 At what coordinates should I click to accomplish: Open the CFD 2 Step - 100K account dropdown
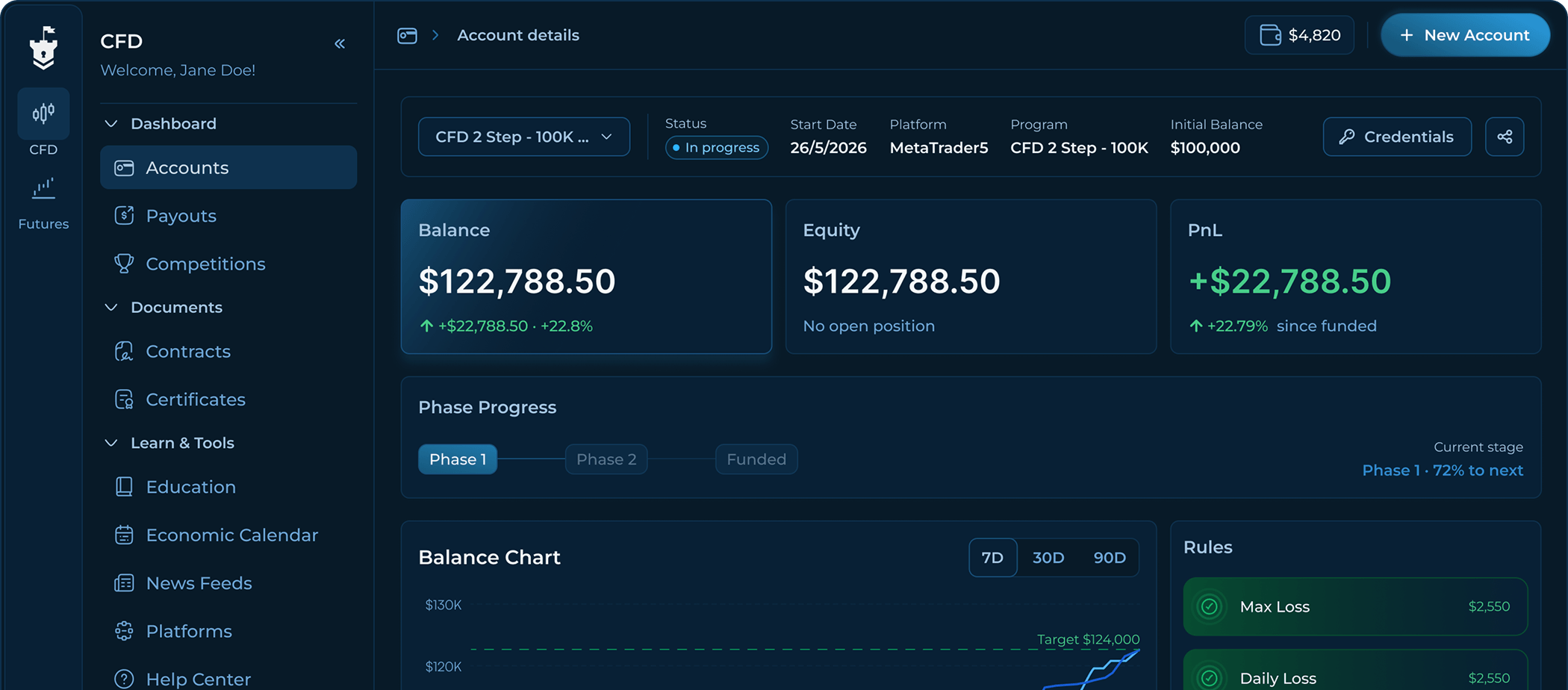[524, 137]
